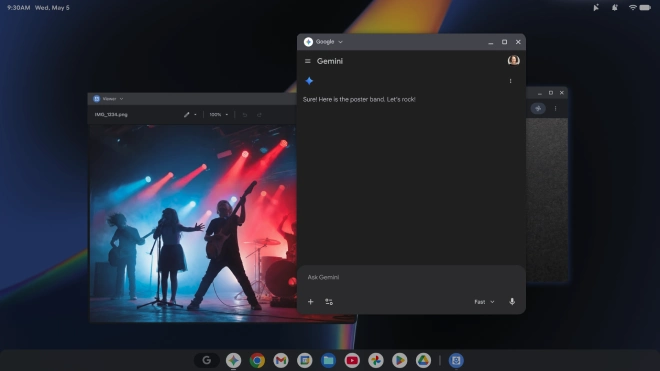The width and height of the screenshot is (660, 371).
Task: Open Google Calendar from the shelf
Action: point(304,360)
